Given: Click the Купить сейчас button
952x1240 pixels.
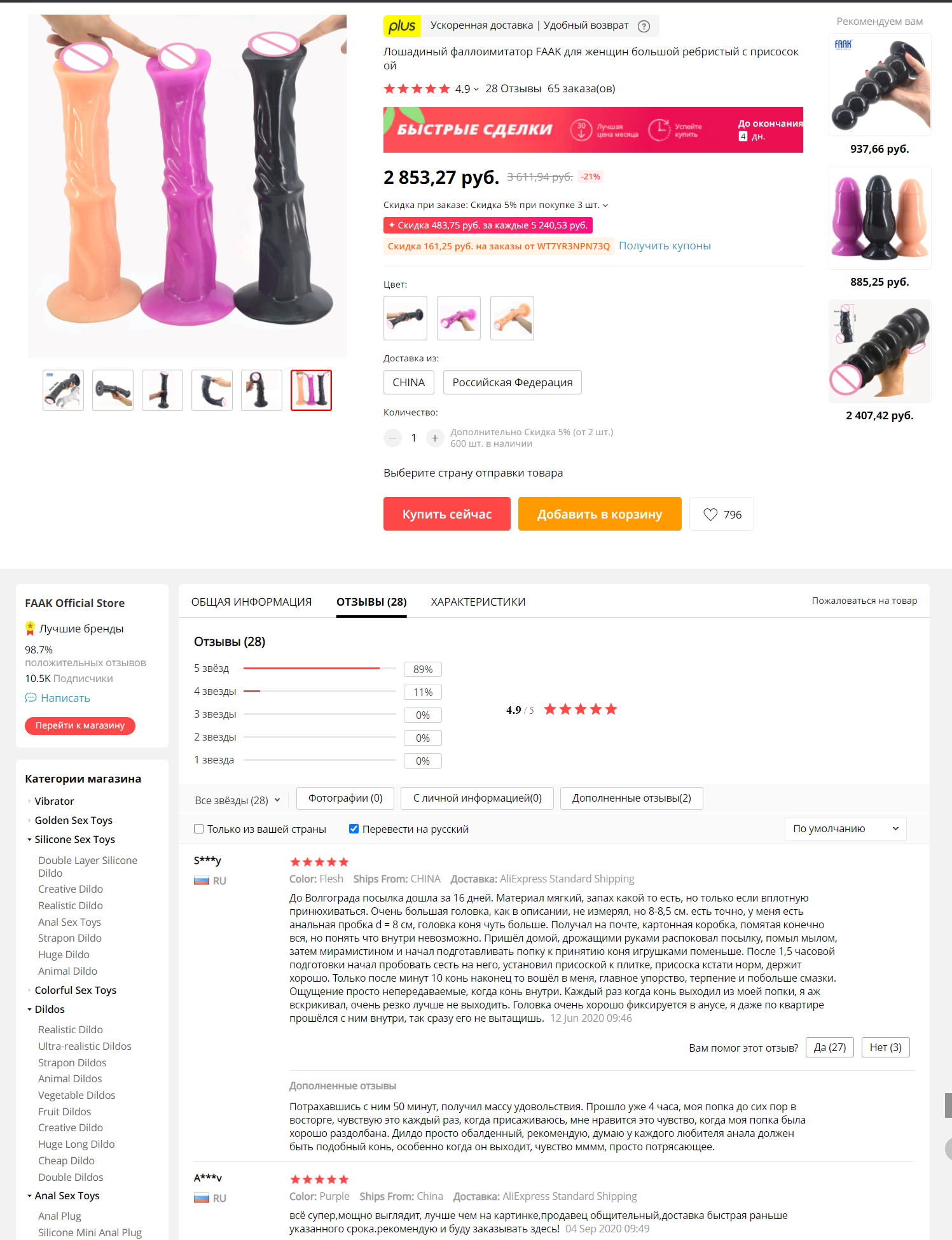Looking at the screenshot, I should (447, 513).
